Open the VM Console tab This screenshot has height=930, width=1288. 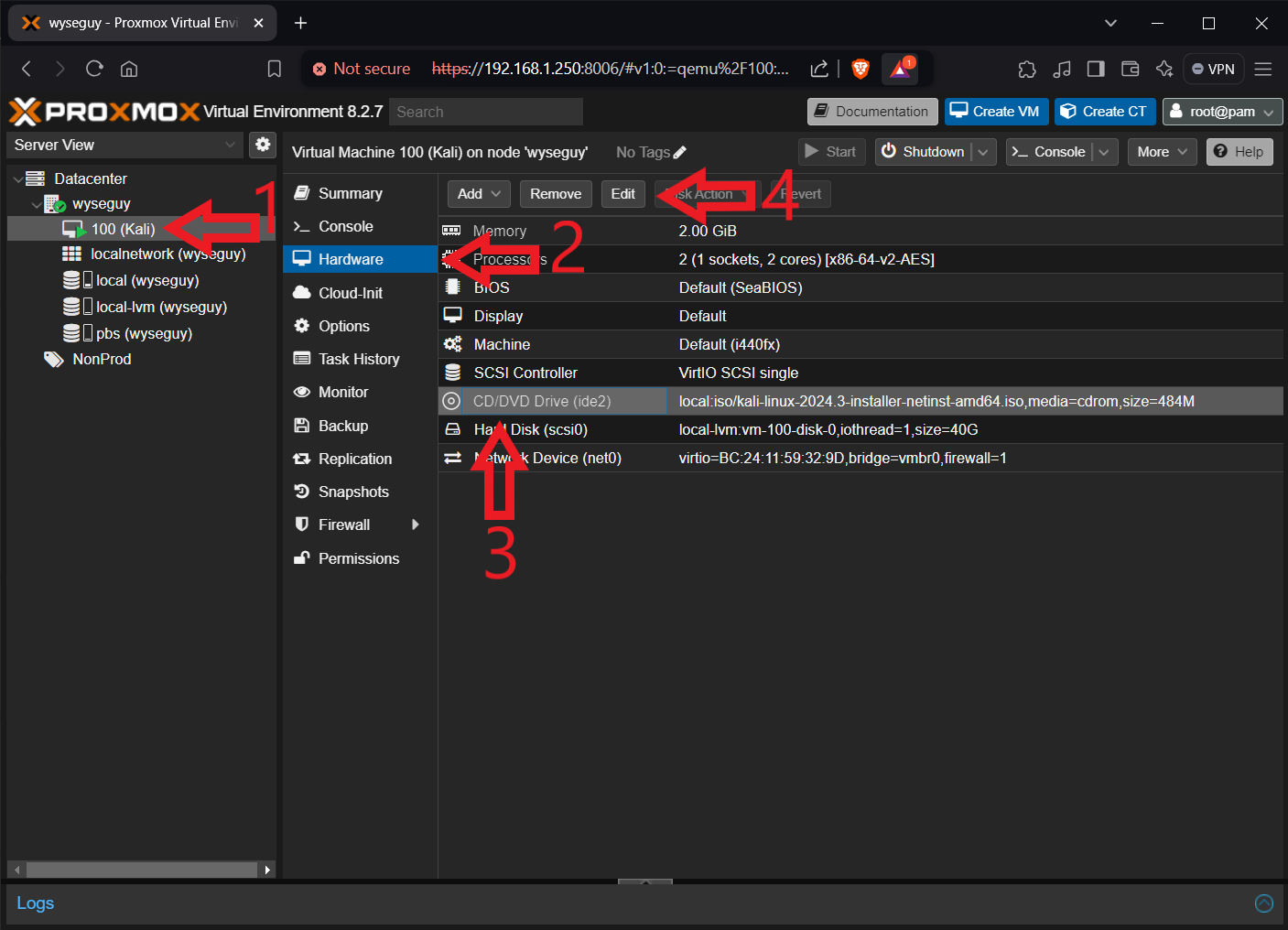pyautogui.click(x=360, y=226)
